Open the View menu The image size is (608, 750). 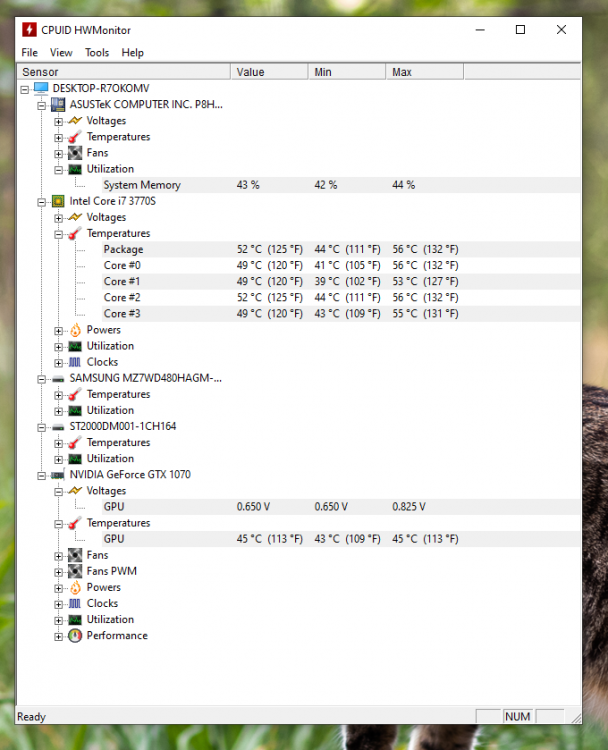[x=61, y=53]
